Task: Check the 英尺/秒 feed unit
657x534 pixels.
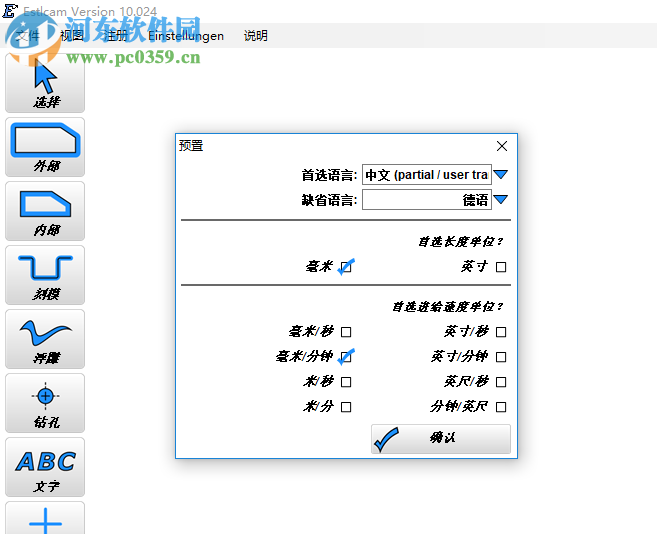Action: [501, 382]
